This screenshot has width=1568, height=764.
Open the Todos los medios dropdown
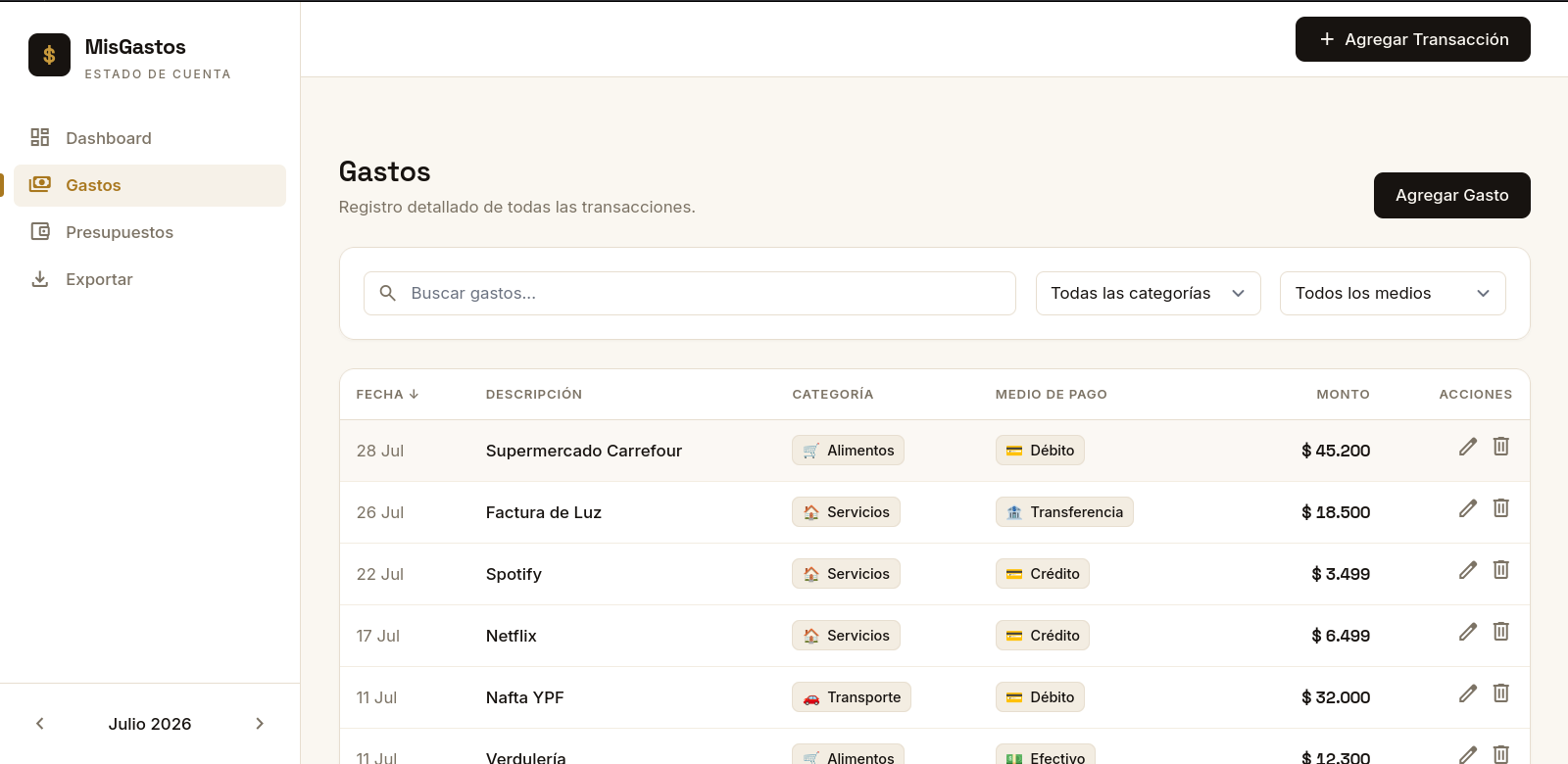1393,293
